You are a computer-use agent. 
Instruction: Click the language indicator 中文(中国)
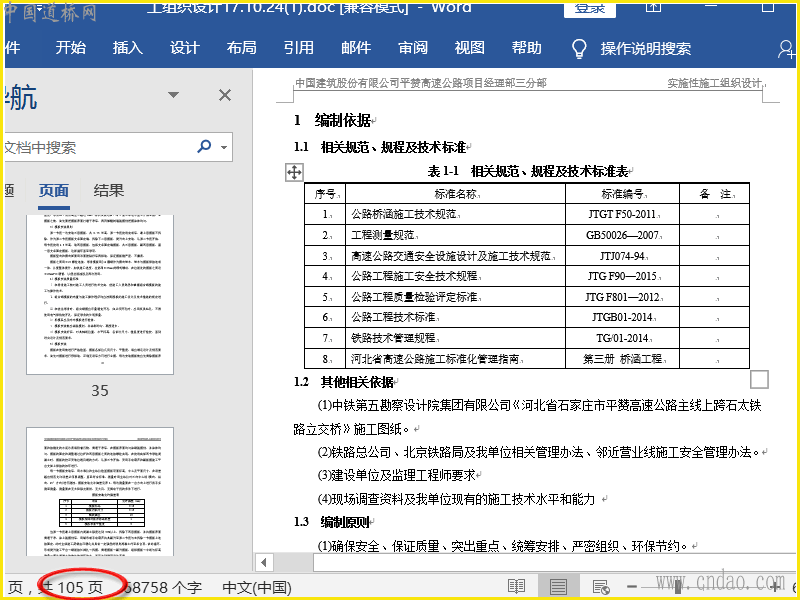(x=257, y=588)
